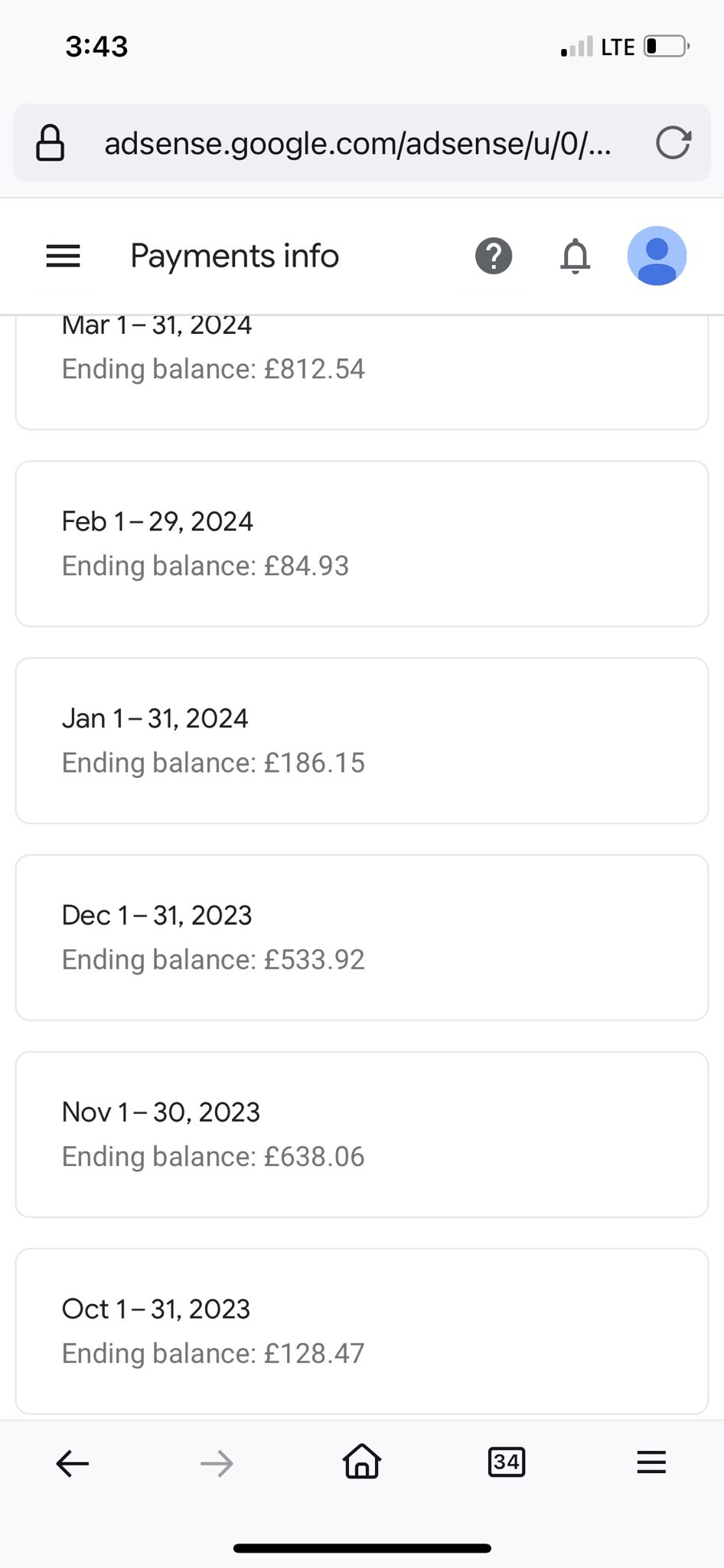Open the 34 tabs switcher

(x=507, y=1462)
